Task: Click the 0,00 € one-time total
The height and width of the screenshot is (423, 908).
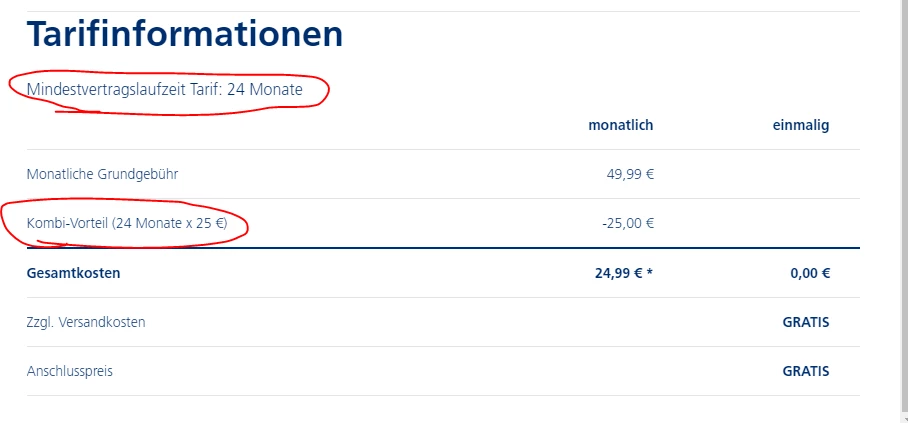Action: point(809,273)
